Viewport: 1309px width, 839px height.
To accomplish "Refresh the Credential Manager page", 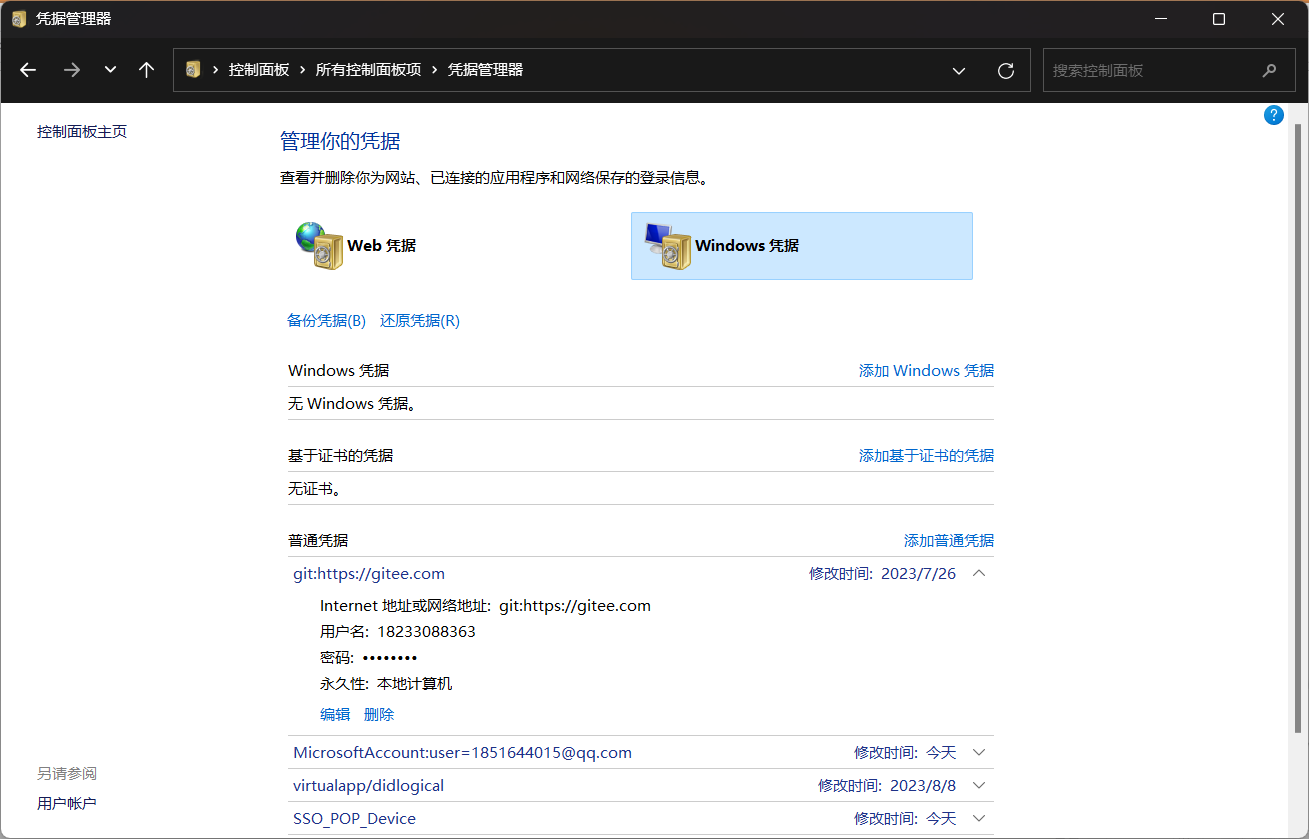I will click(1006, 71).
